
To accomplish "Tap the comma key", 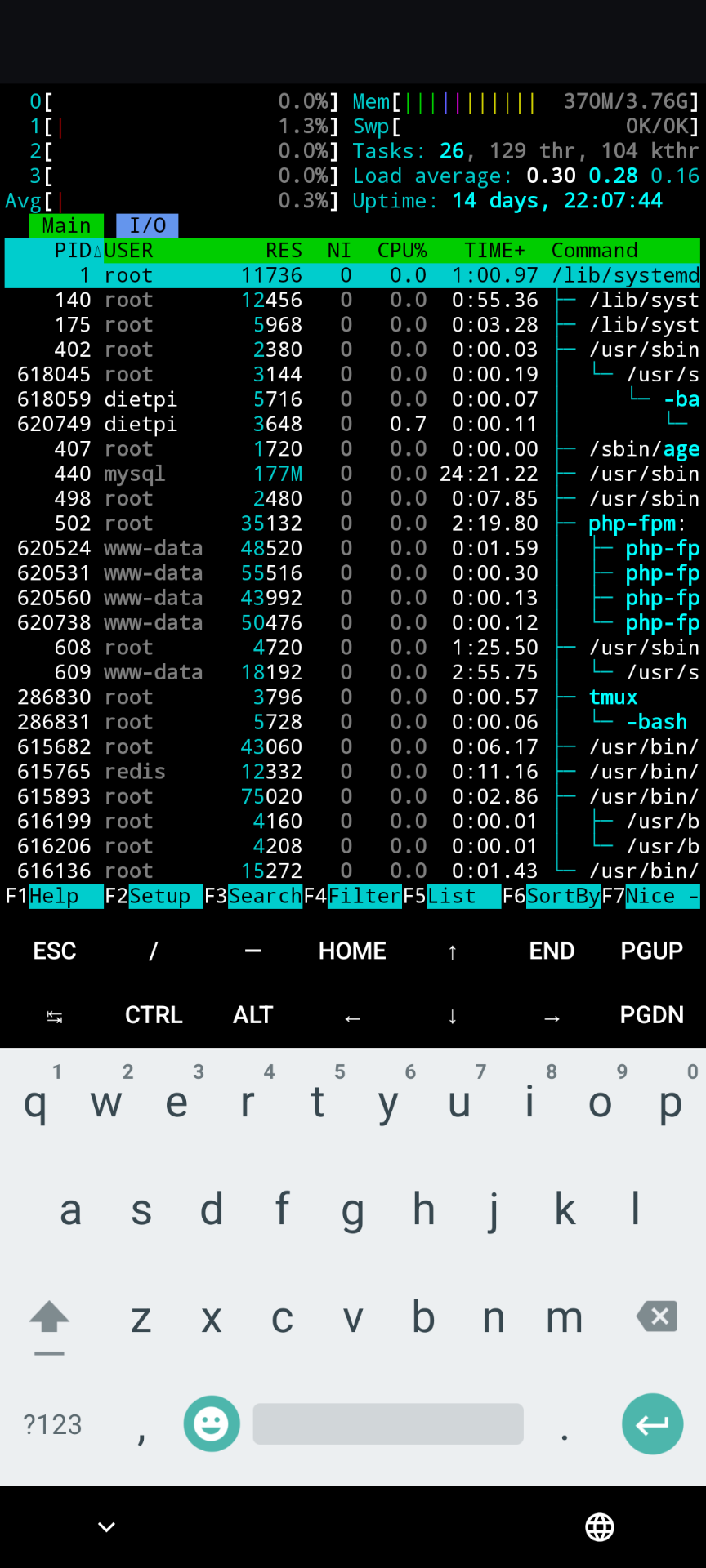I will click(141, 1434).
